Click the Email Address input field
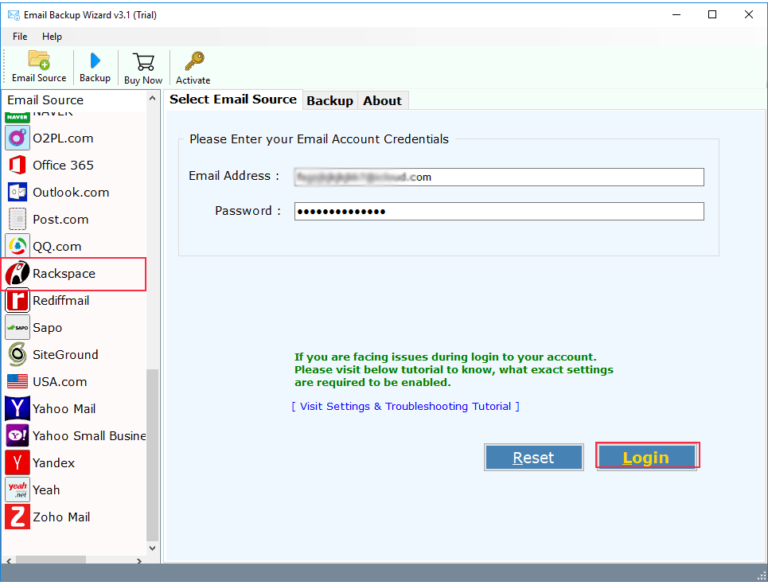This screenshot has width=768, height=585. pos(499,177)
